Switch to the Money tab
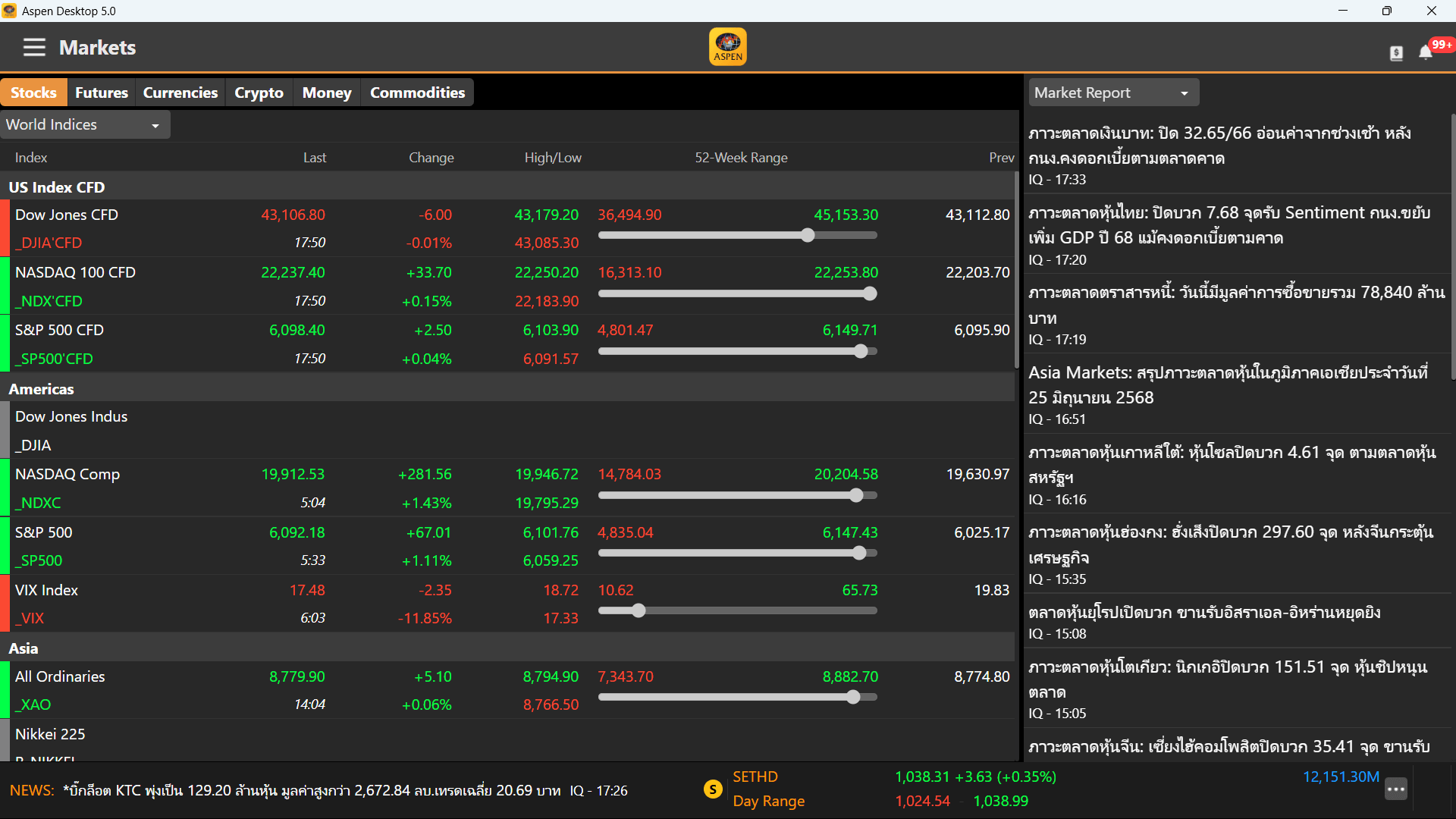The image size is (1456, 819). pos(327,93)
